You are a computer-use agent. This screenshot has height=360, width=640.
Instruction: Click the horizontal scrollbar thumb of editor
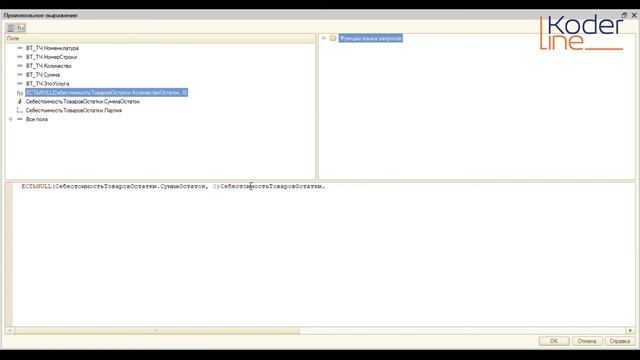157,331
